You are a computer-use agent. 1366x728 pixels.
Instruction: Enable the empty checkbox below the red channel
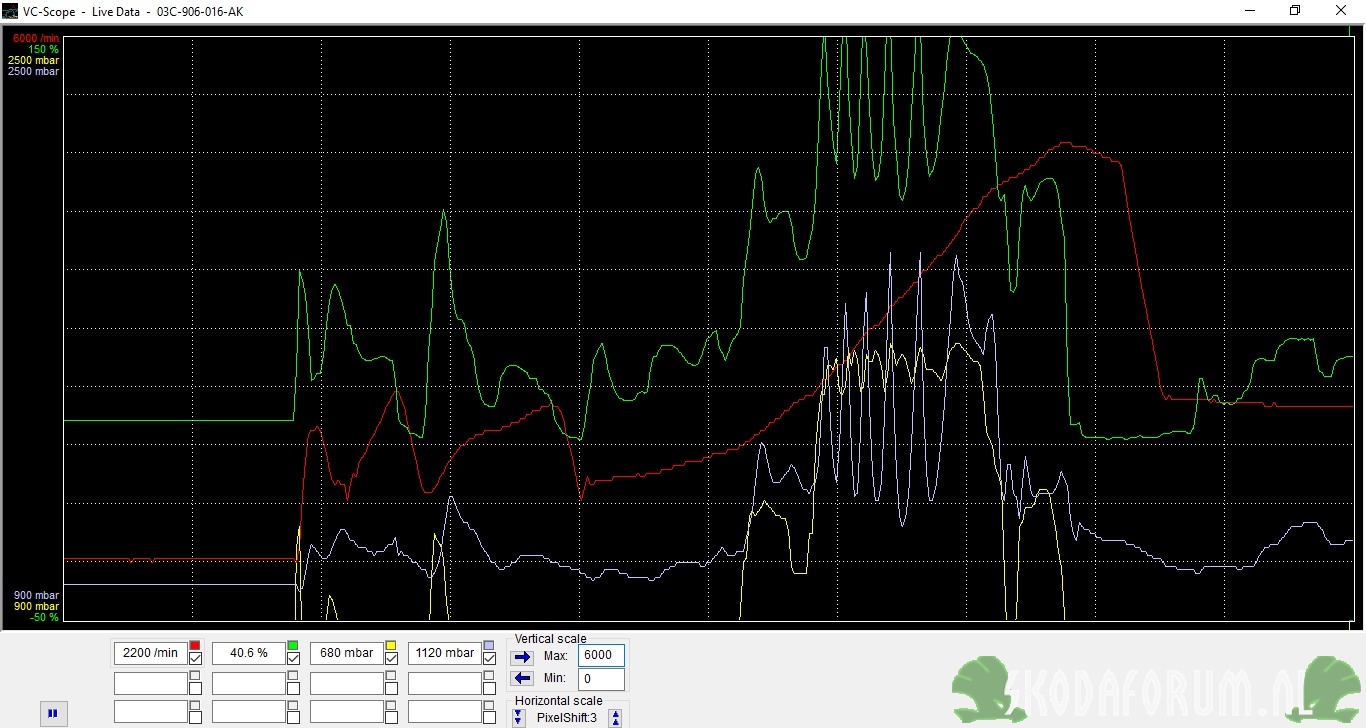point(195,689)
